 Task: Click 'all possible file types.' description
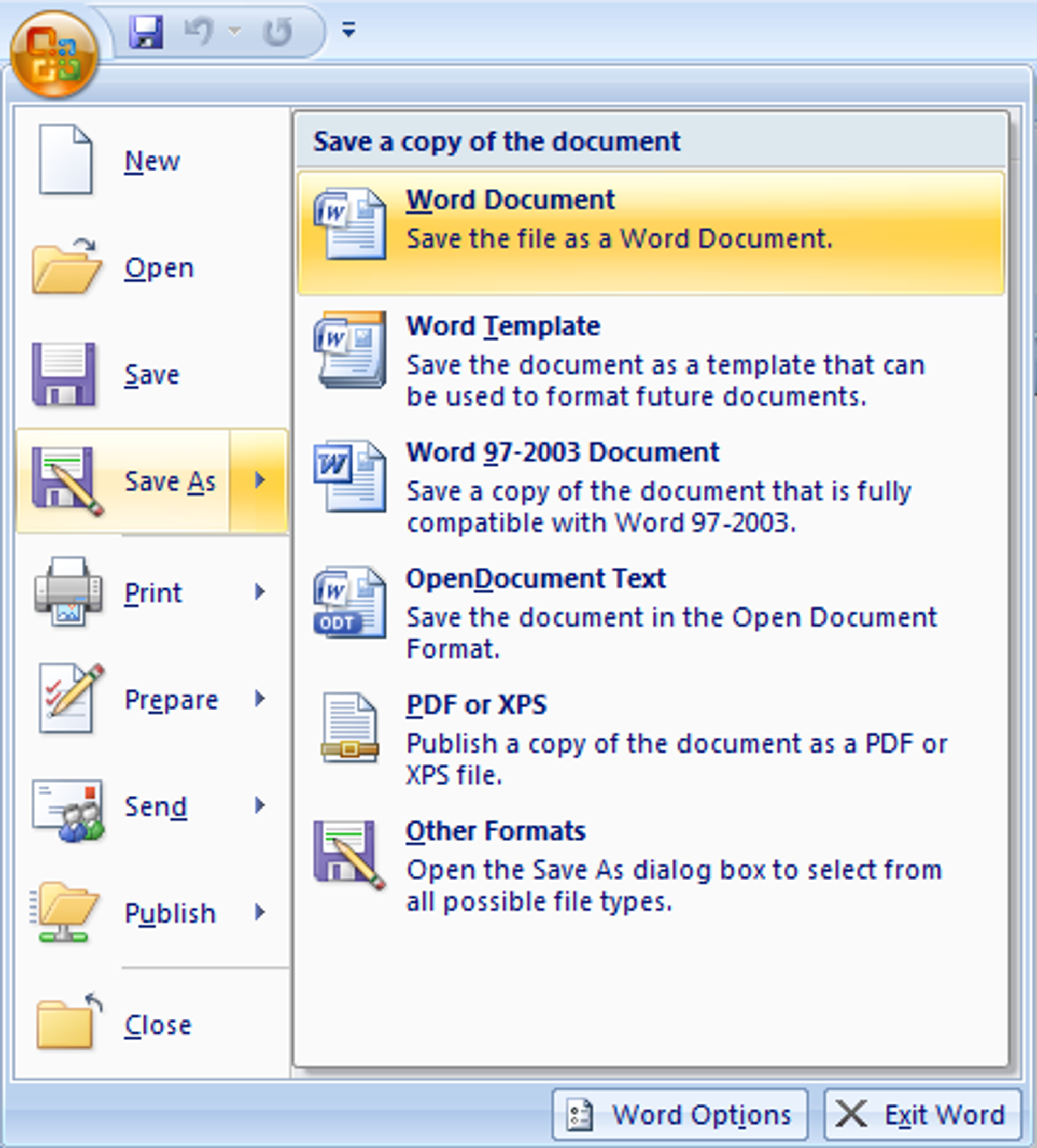coord(539,902)
